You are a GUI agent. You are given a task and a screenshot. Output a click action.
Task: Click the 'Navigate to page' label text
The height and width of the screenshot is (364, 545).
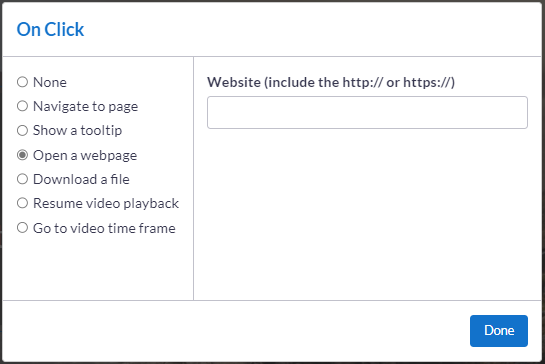click(x=86, y=106)
